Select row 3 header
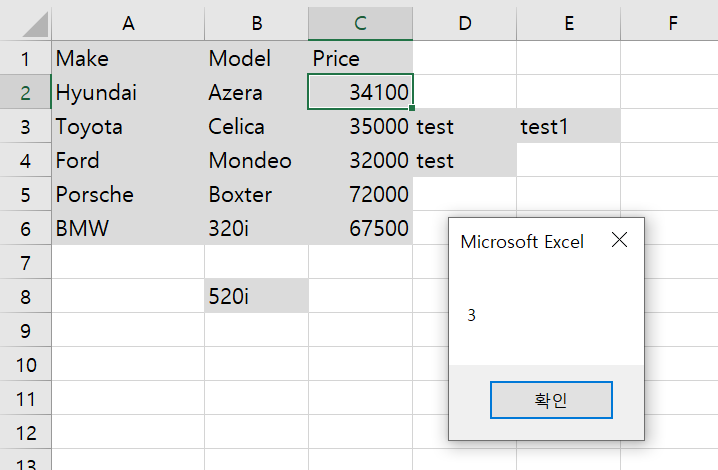Image resolution: width=718 pixels, height=470 pixels. [x=26, y=126]
